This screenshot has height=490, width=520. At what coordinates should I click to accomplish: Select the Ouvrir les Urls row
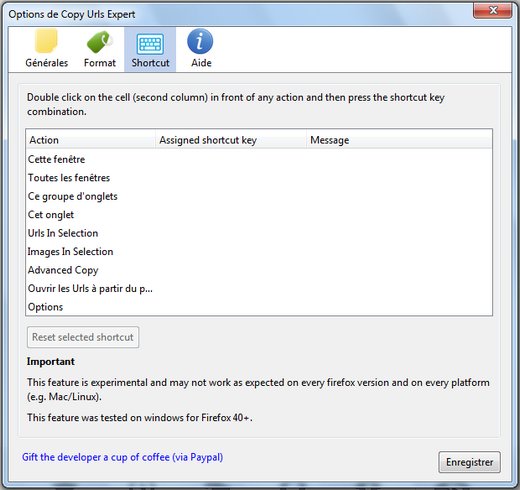(259, 288)
